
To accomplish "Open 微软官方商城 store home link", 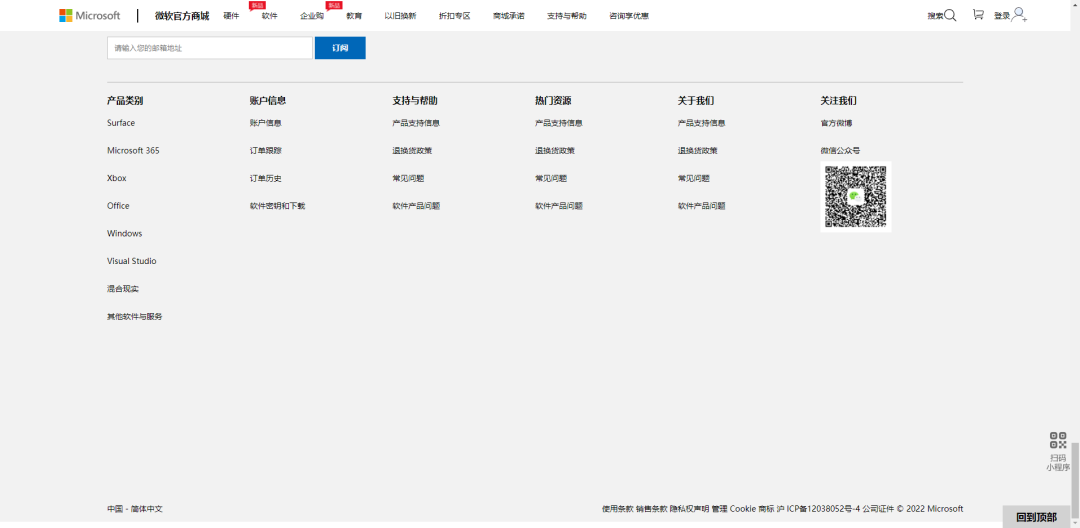I will (x=182, y=16).
